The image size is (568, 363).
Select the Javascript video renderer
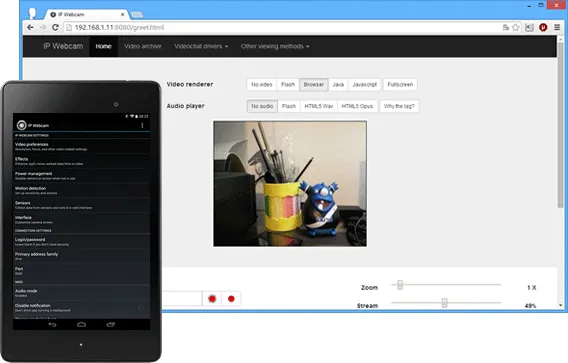pyautogui.click(x=364, y=84)
